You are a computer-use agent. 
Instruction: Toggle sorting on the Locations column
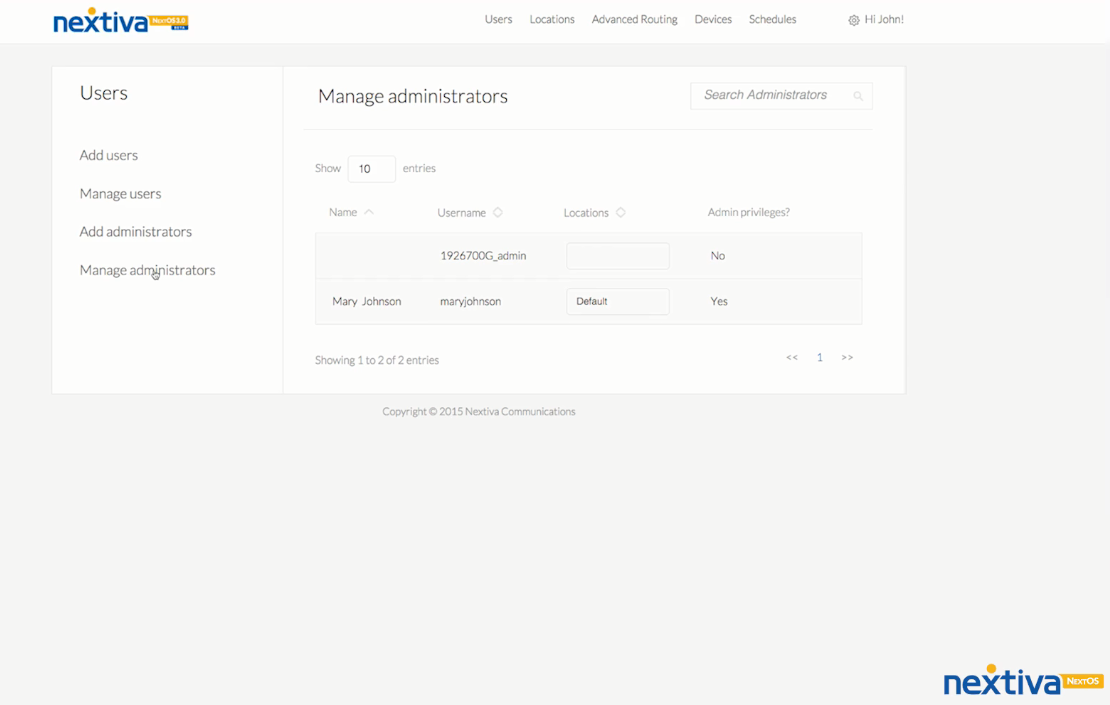click(620, 212)
